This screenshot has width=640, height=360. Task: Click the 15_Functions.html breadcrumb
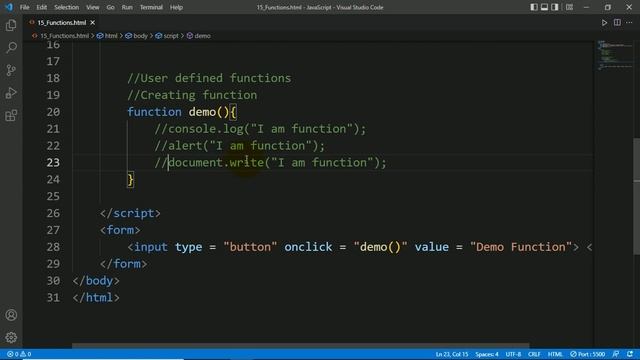click(x=64, y=36)
